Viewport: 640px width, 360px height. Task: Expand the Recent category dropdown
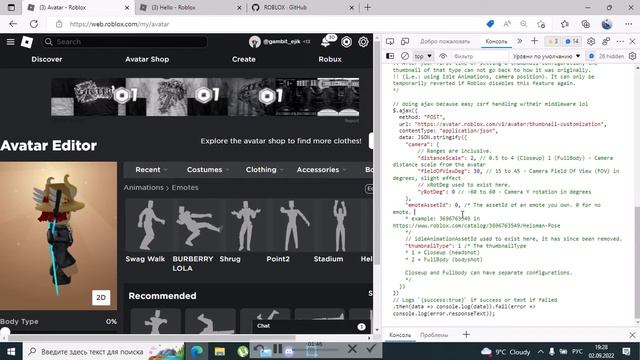[151, 169]
